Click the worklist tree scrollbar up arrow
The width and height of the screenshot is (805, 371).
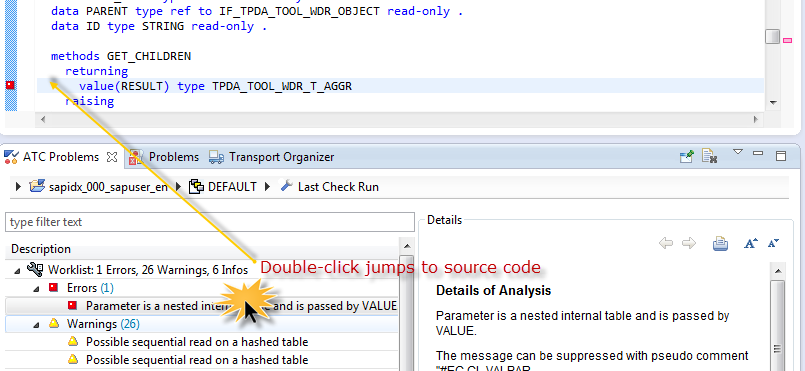tap(406, 246)
